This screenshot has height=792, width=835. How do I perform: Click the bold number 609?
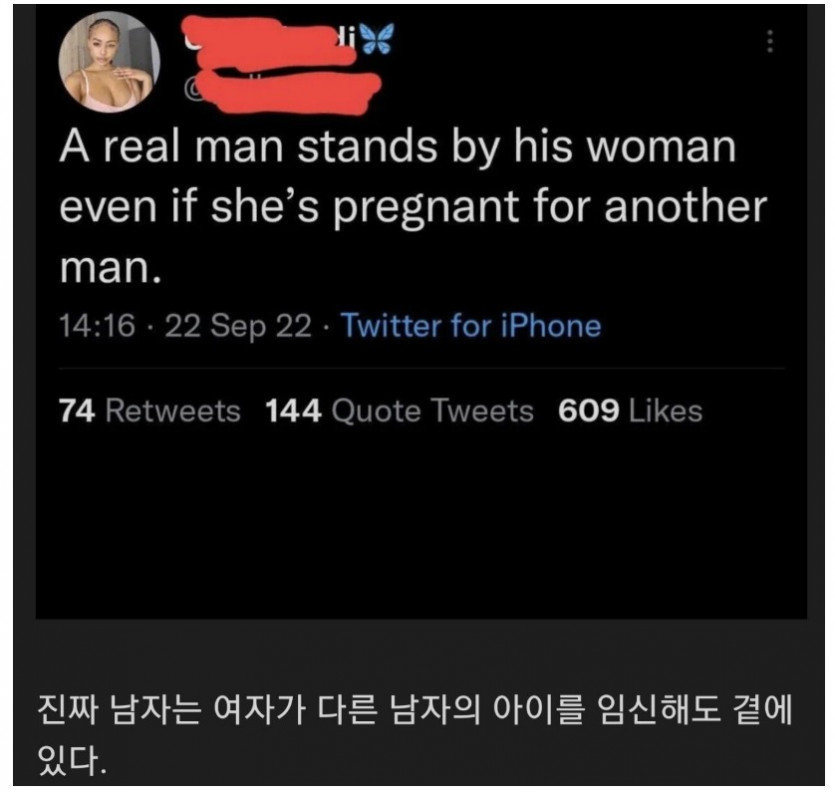[x=588, y=411]
